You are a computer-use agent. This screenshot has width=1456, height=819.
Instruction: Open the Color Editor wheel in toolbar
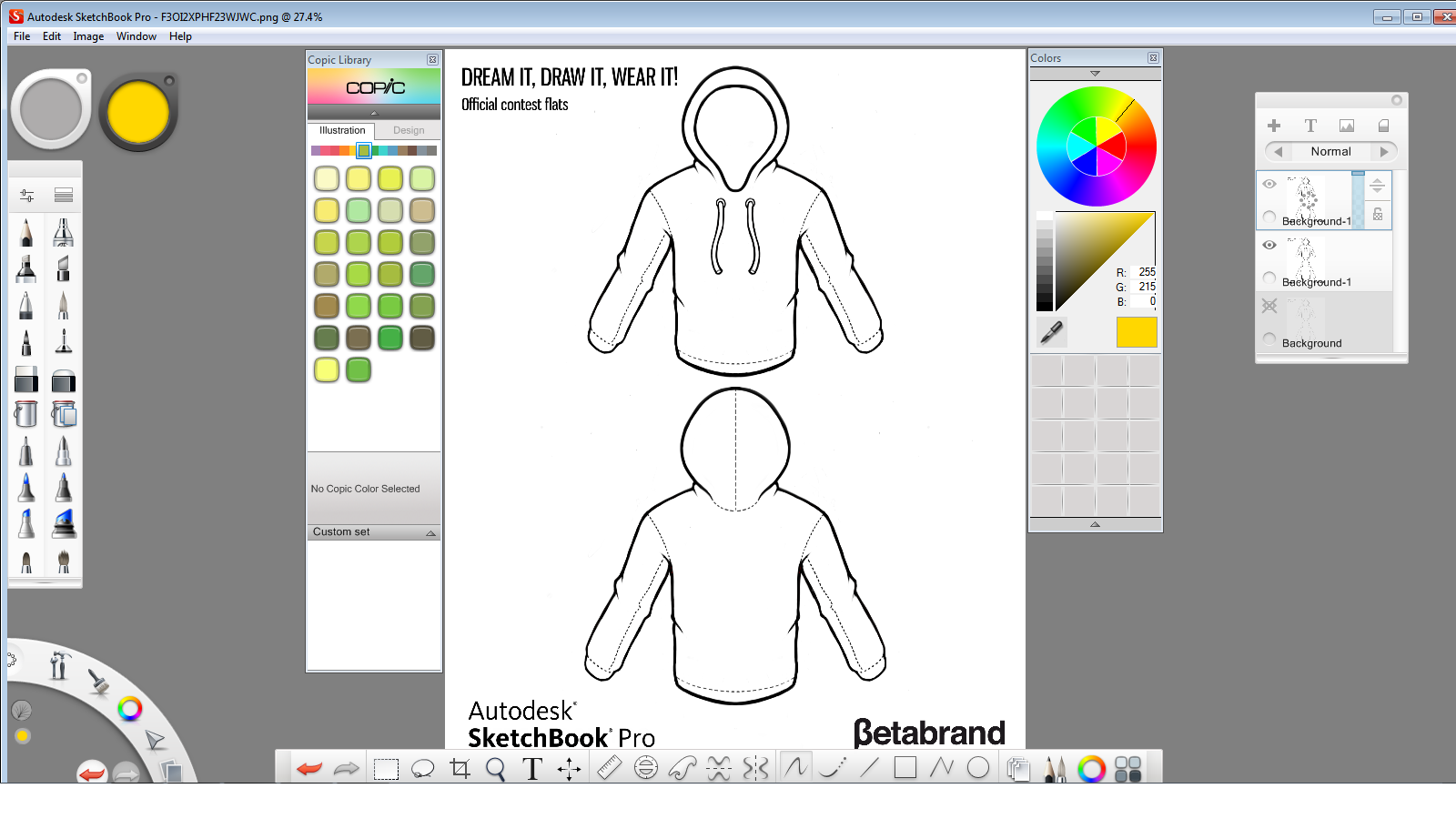(1091, 769)
